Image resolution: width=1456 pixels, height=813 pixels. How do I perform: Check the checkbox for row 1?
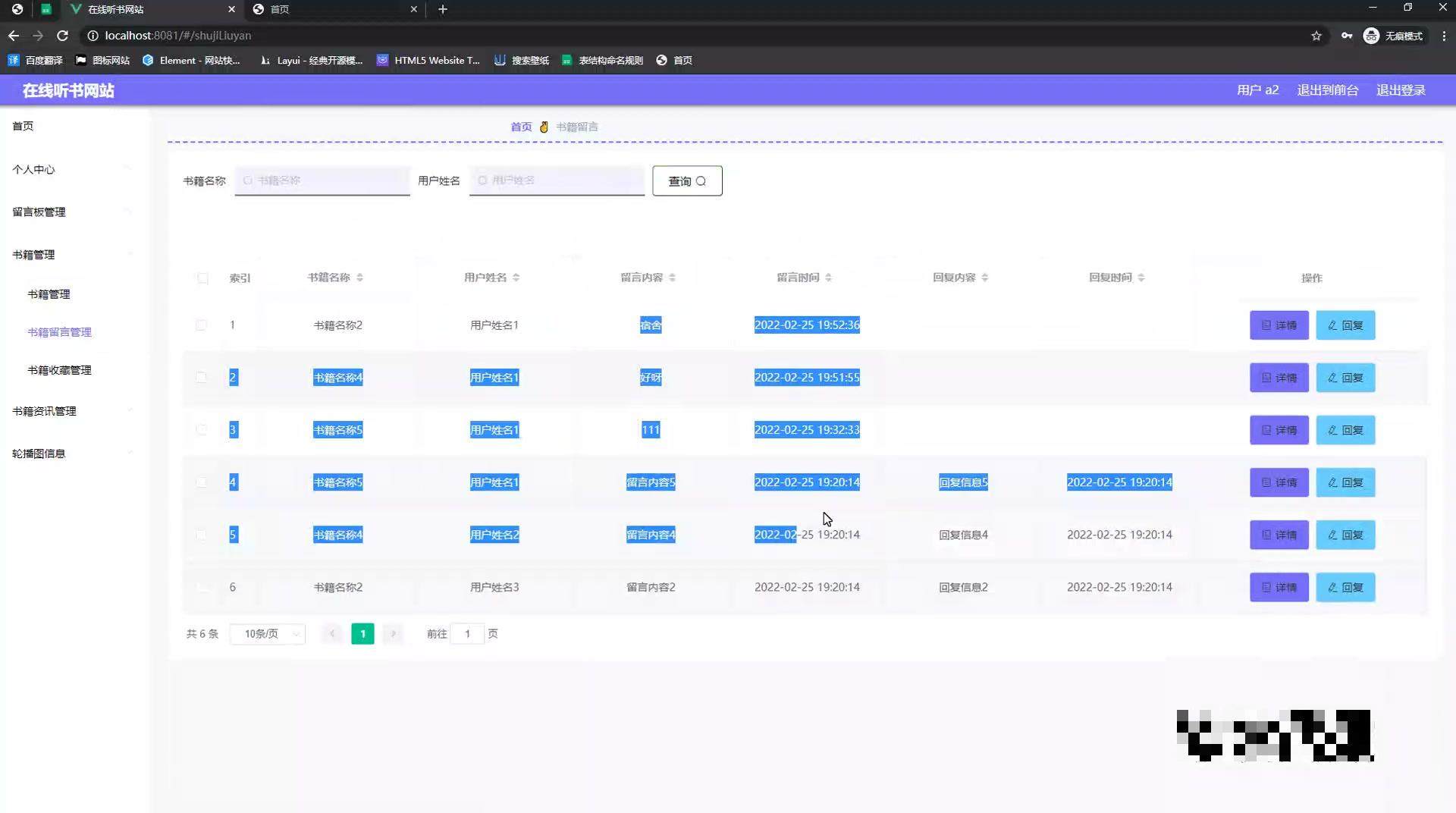[x=201, y=325]
